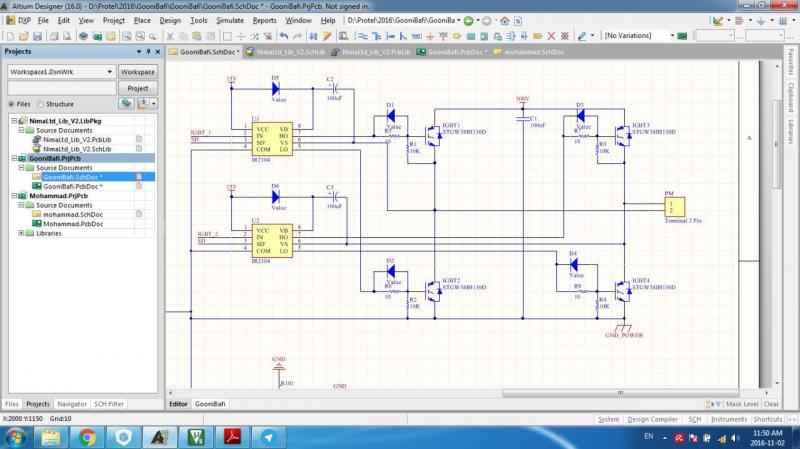The image size is (800, 449).
Task: Switch to NimaLtd_Lib_V2.SchLib document tab
Action: (x=285, y=52)
